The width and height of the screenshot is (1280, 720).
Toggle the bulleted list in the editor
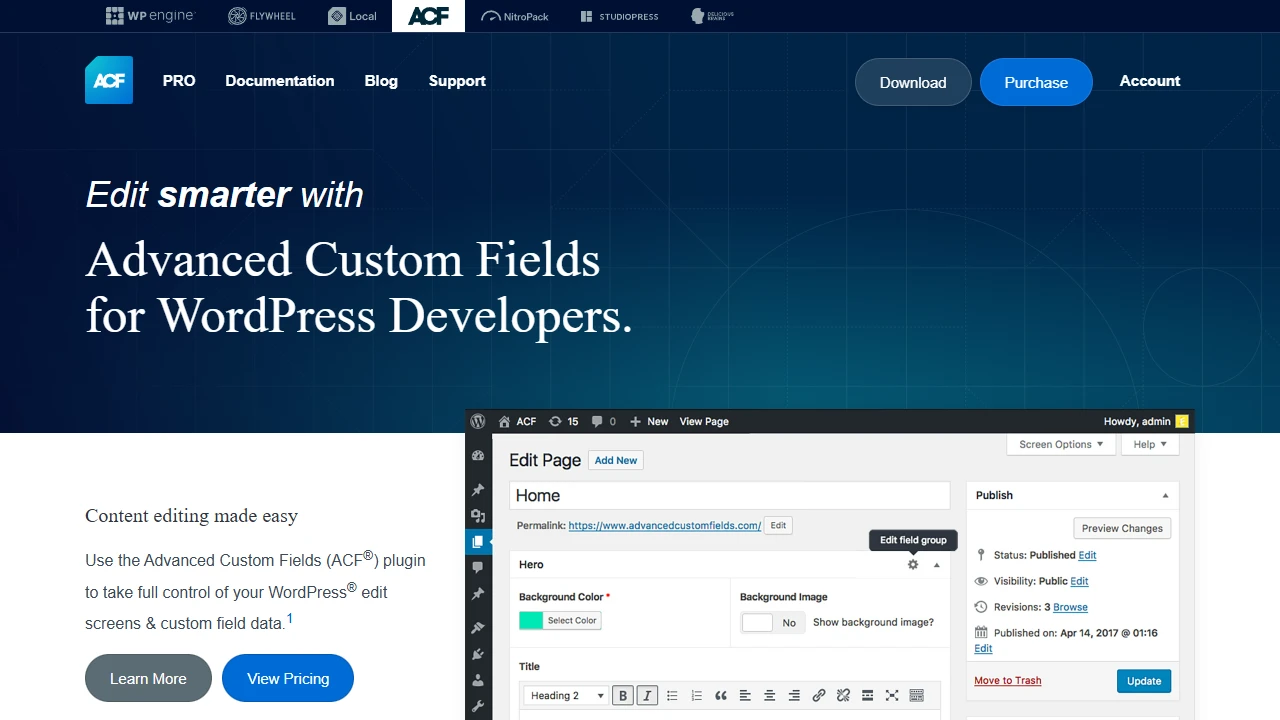(x=672, y=695)
